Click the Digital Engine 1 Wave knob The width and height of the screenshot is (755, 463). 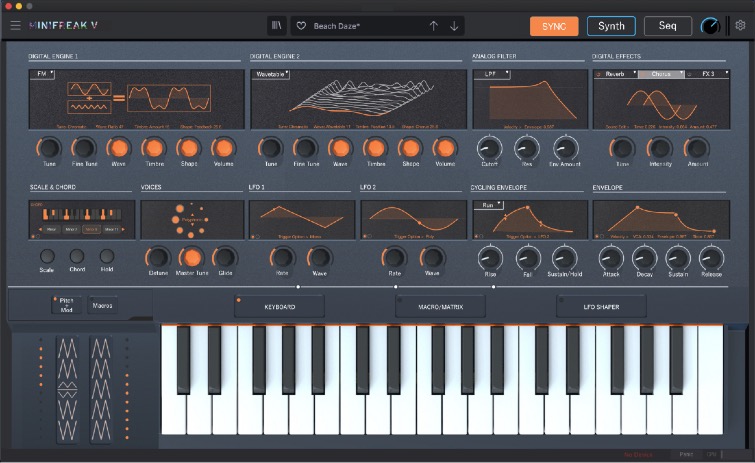point(118,148)
